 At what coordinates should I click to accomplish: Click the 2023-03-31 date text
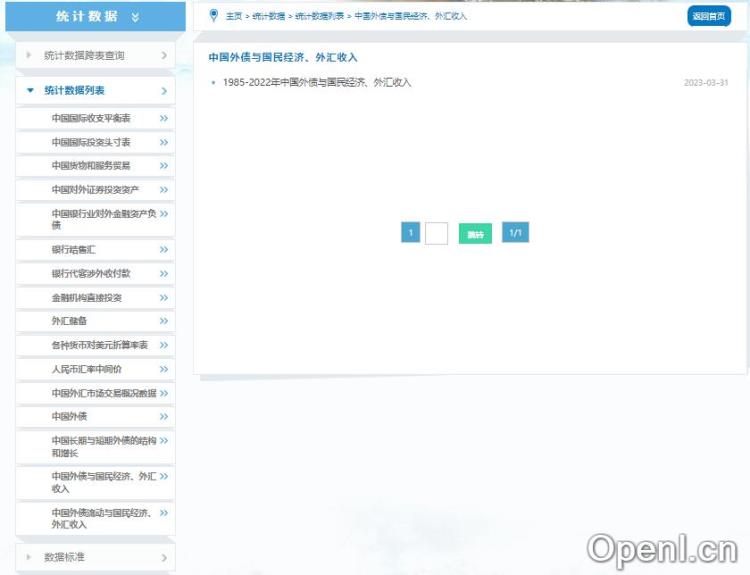pos(706,83)
